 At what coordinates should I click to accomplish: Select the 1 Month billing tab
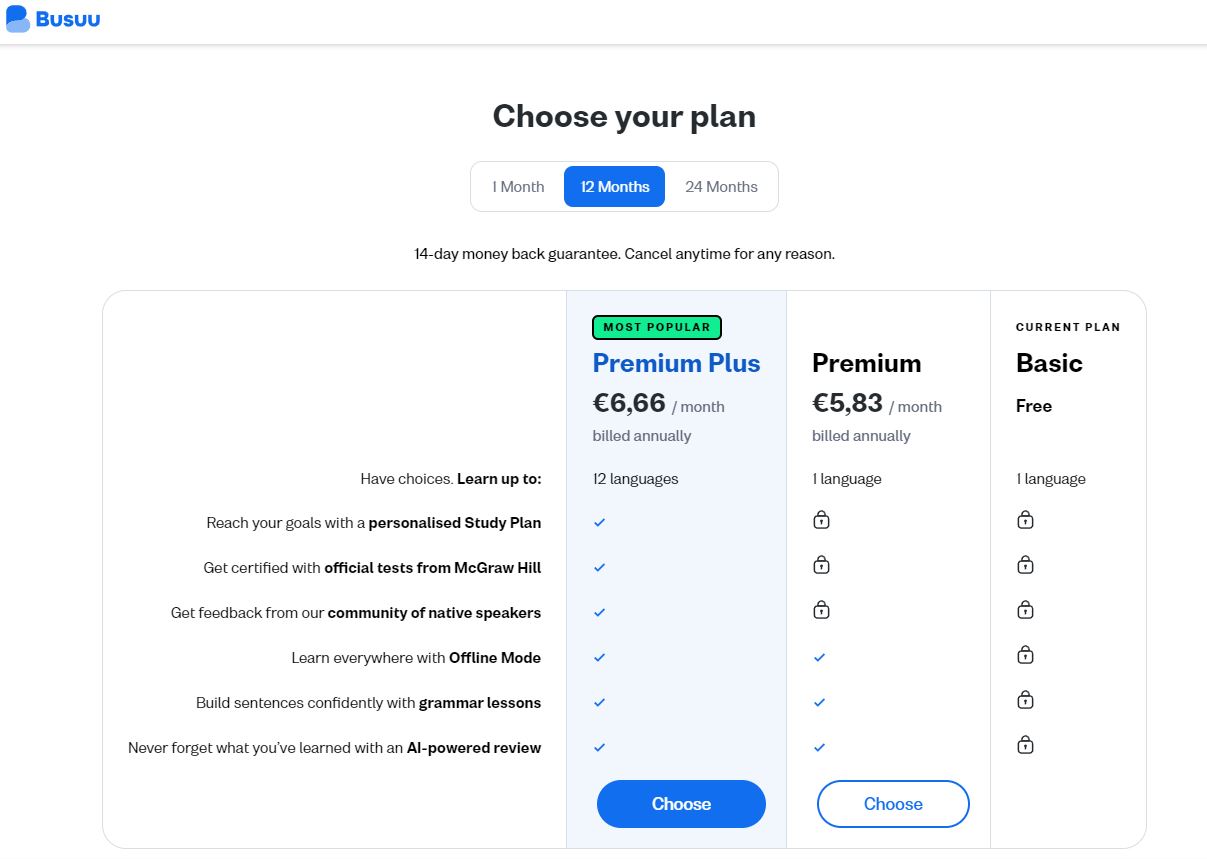[518, 187]
